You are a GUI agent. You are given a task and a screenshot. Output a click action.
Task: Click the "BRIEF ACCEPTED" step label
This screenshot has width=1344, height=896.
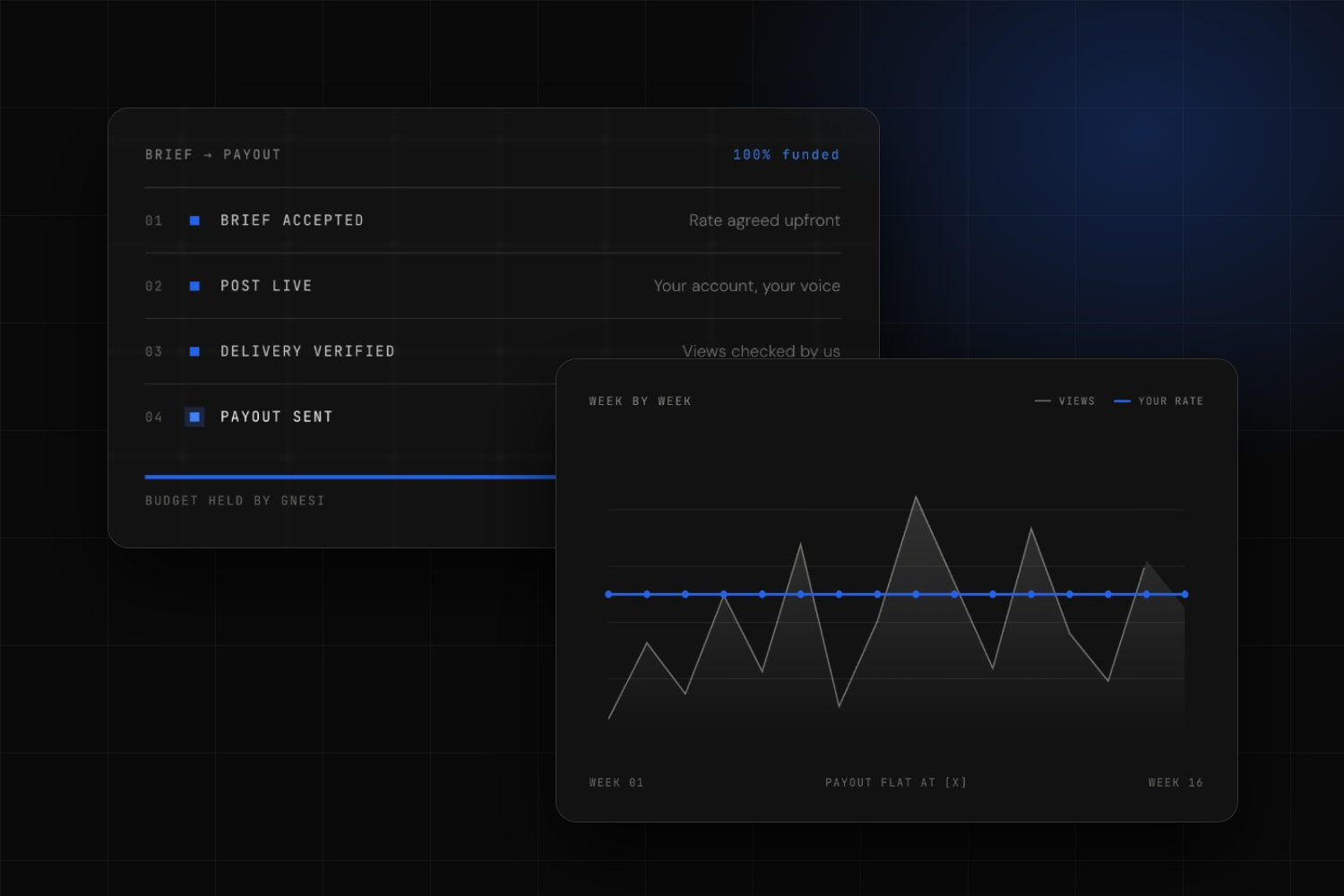(x=292, y=220)
